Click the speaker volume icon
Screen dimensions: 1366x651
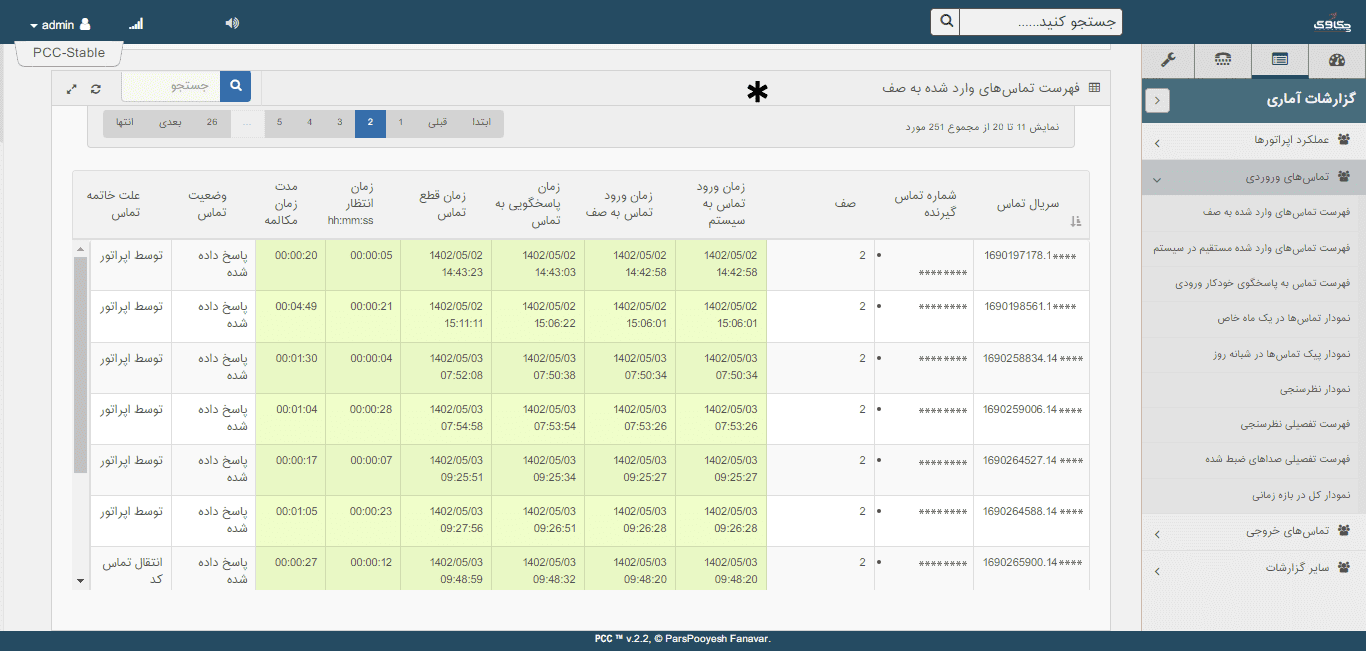[232, 23]
